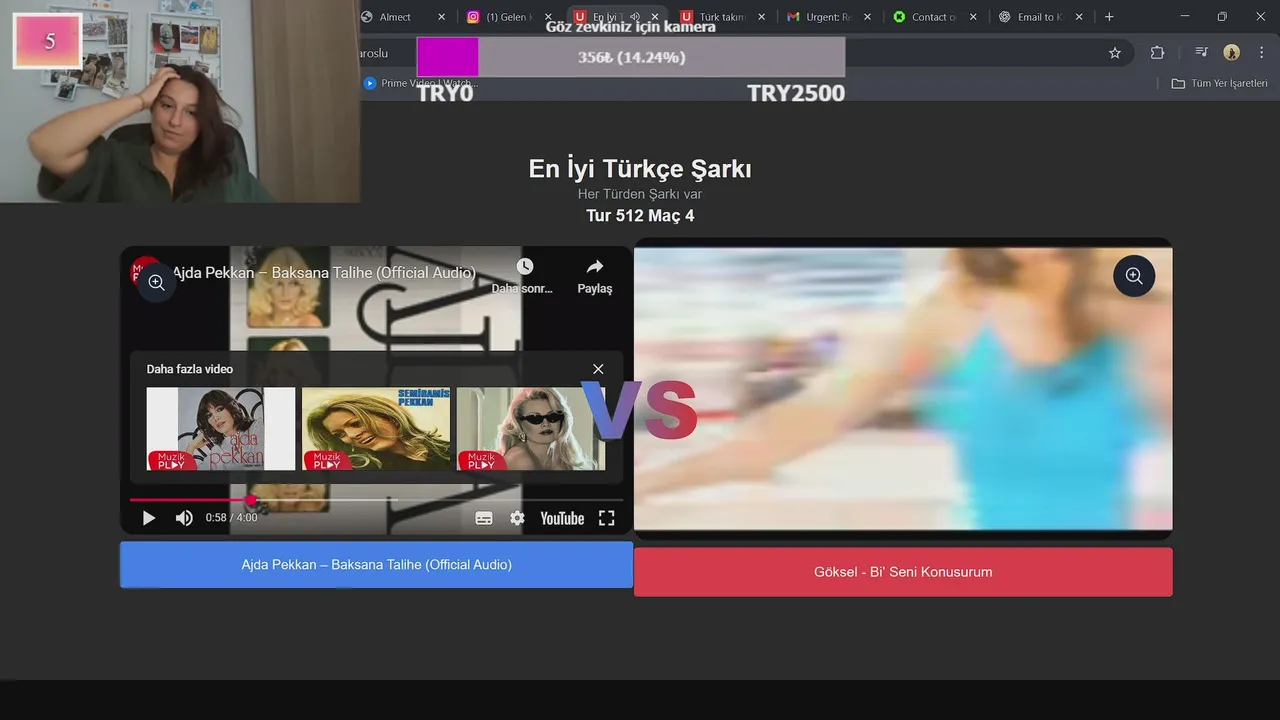Open the Instagram Gelen Kutusu tab

click(x=500, y=17)
